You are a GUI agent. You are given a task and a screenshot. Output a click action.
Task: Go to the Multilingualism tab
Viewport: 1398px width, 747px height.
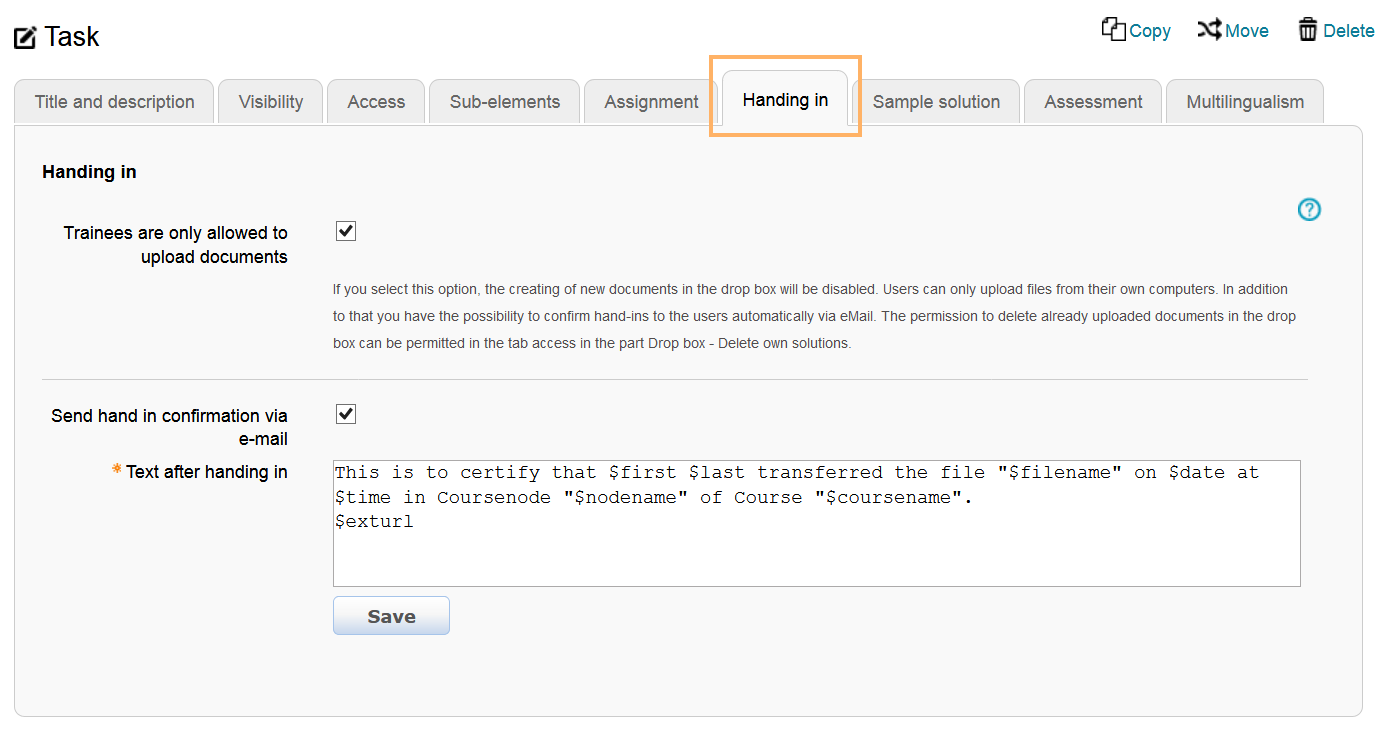[x=1245, y=102]
